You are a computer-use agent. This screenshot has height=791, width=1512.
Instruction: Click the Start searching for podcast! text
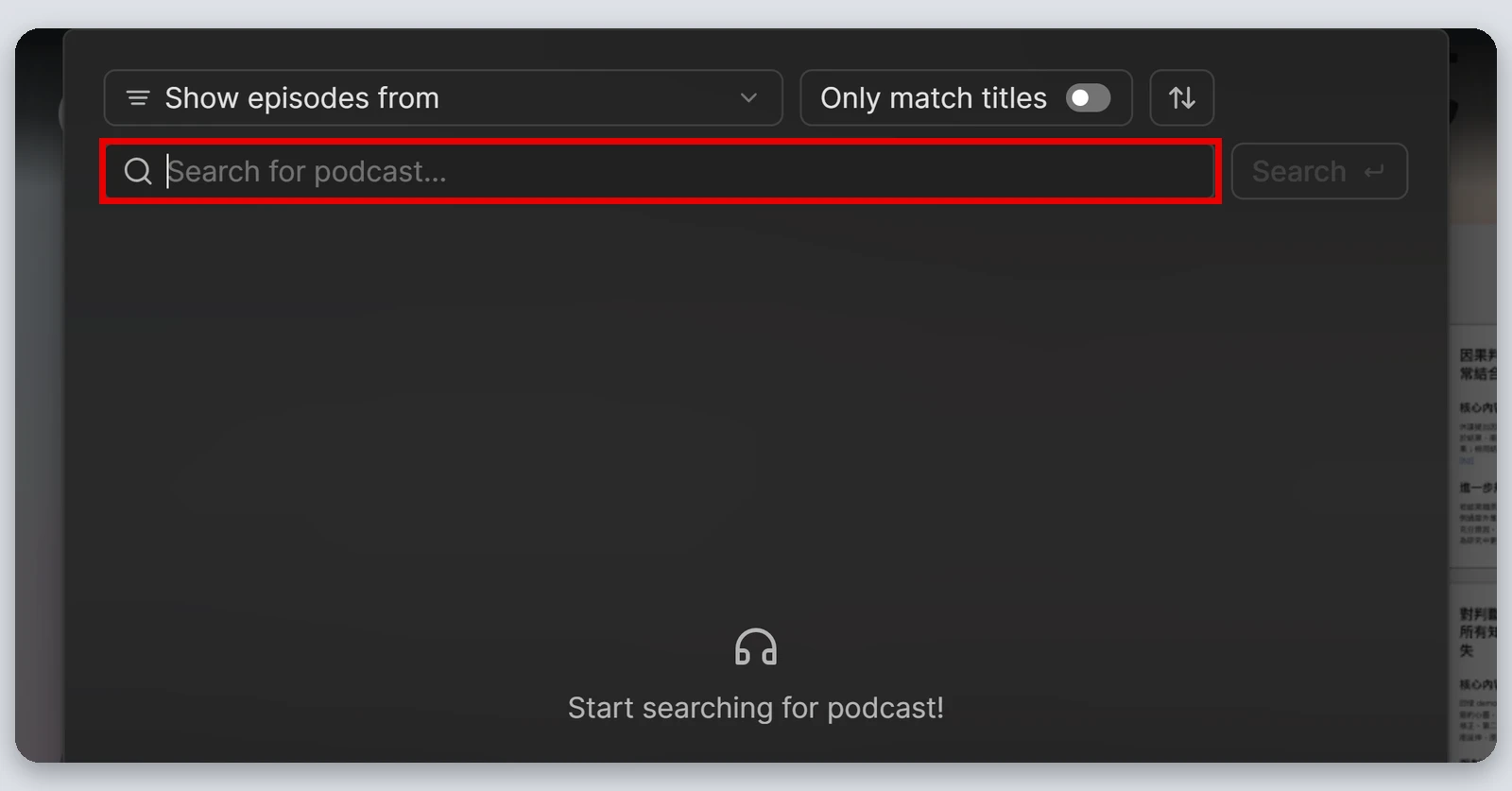click(x=756, y=708)
